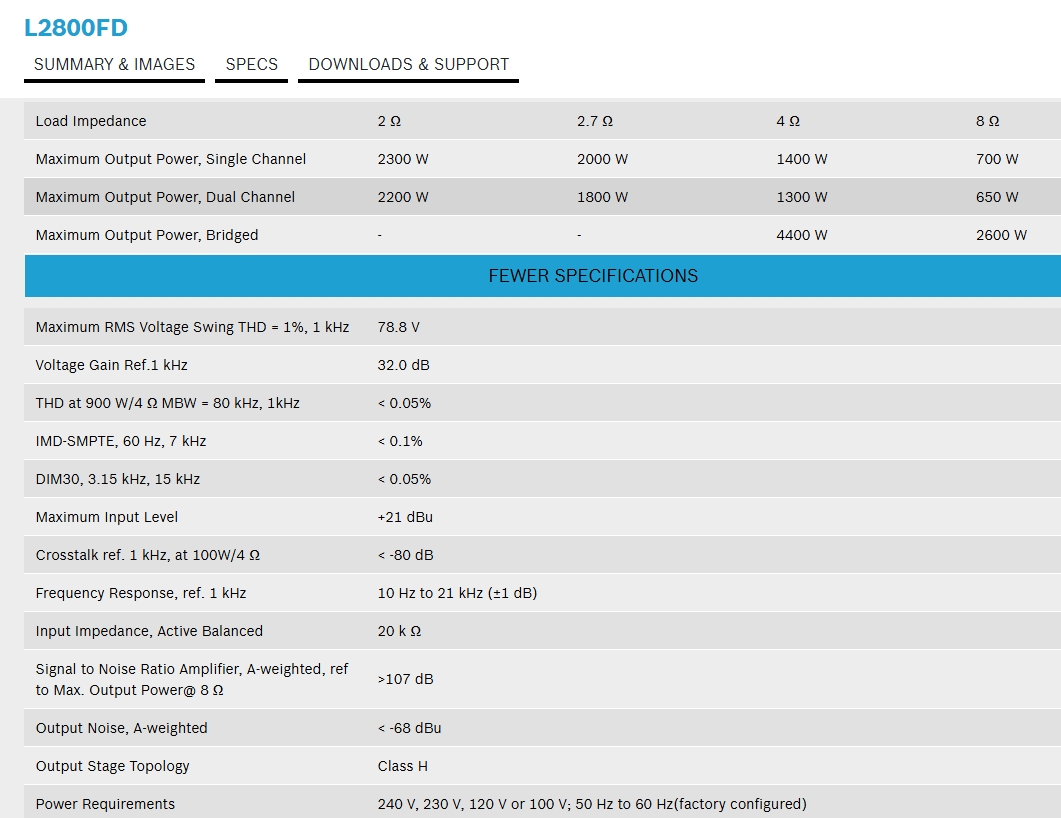Select the DIM30, 3.15 kHz, 15 kHz label
The height and width of the screenshot is (818, 1061).
click(x=118, y=479)
